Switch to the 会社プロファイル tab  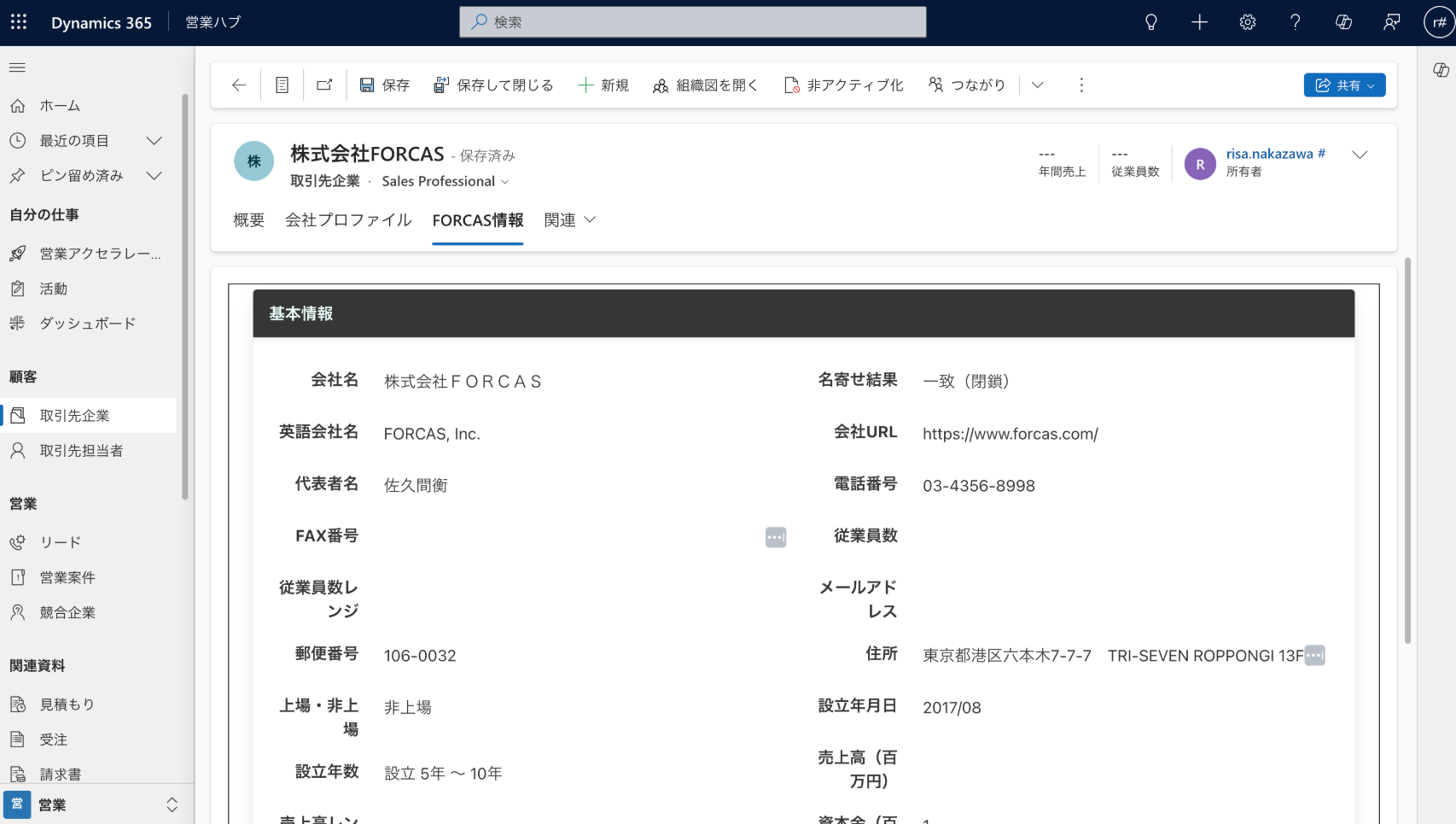[x=348, y=220]
